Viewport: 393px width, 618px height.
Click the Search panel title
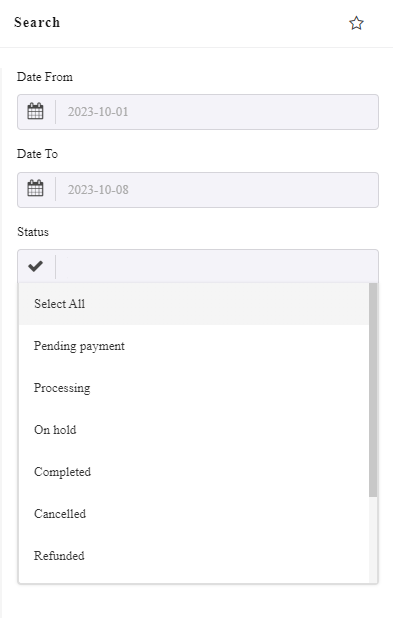(x=37, y=22)
